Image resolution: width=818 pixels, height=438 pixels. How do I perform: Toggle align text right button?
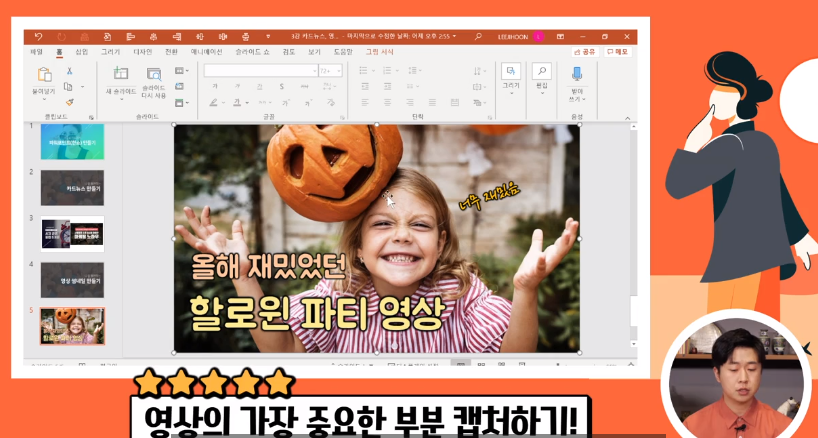pos(410,102)
